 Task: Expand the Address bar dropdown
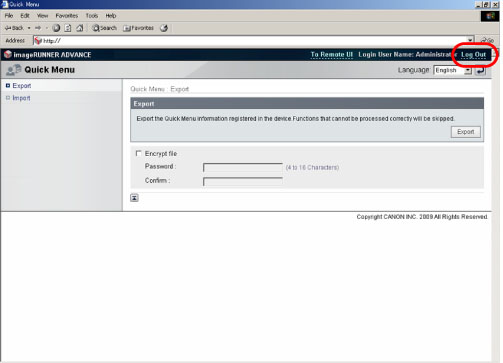[470, 40]
